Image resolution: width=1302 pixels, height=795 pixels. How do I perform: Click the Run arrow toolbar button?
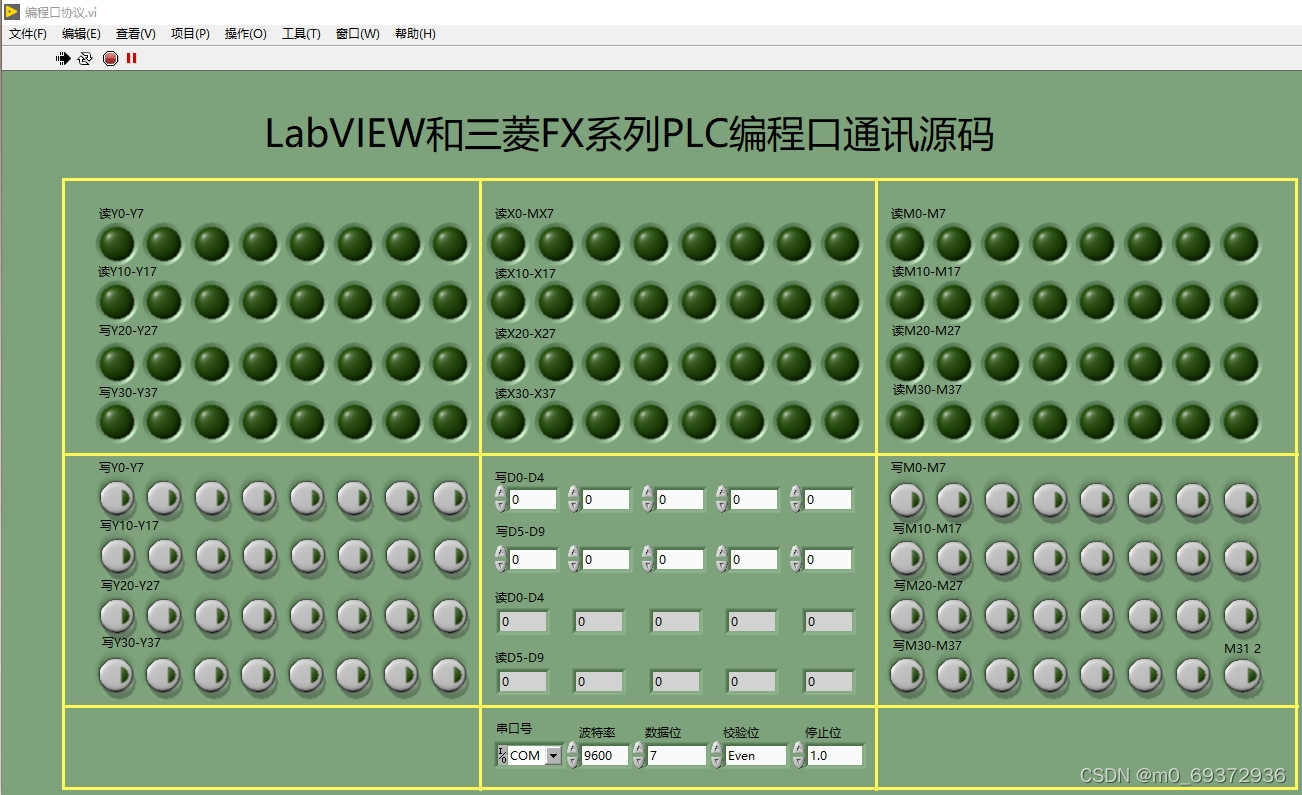click(63, 59)
